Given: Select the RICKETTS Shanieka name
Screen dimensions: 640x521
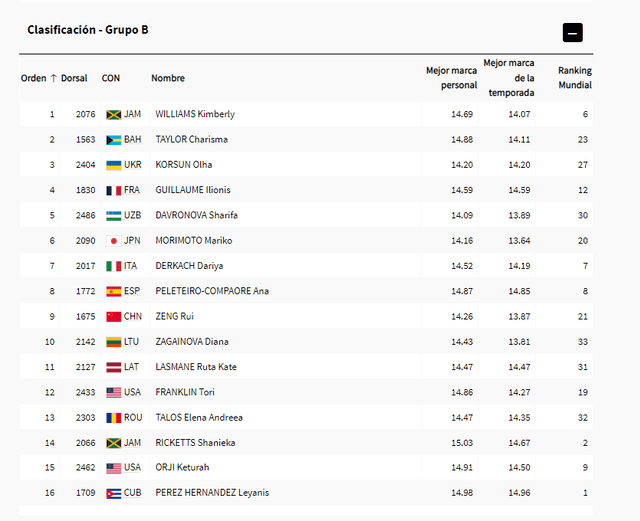Looking at the screenshot, I should pos(198,442).
